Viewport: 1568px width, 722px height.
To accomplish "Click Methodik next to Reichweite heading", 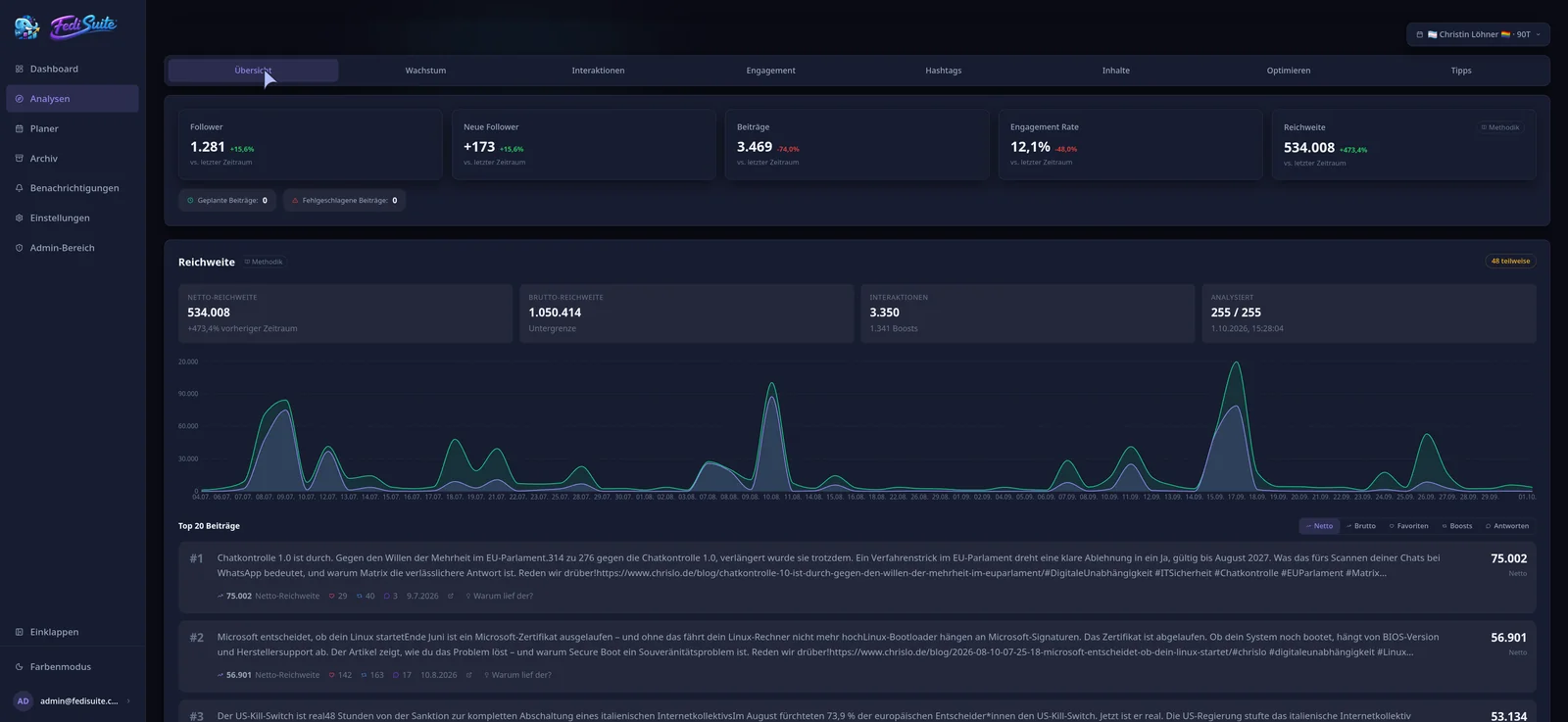I will [264, 263].
